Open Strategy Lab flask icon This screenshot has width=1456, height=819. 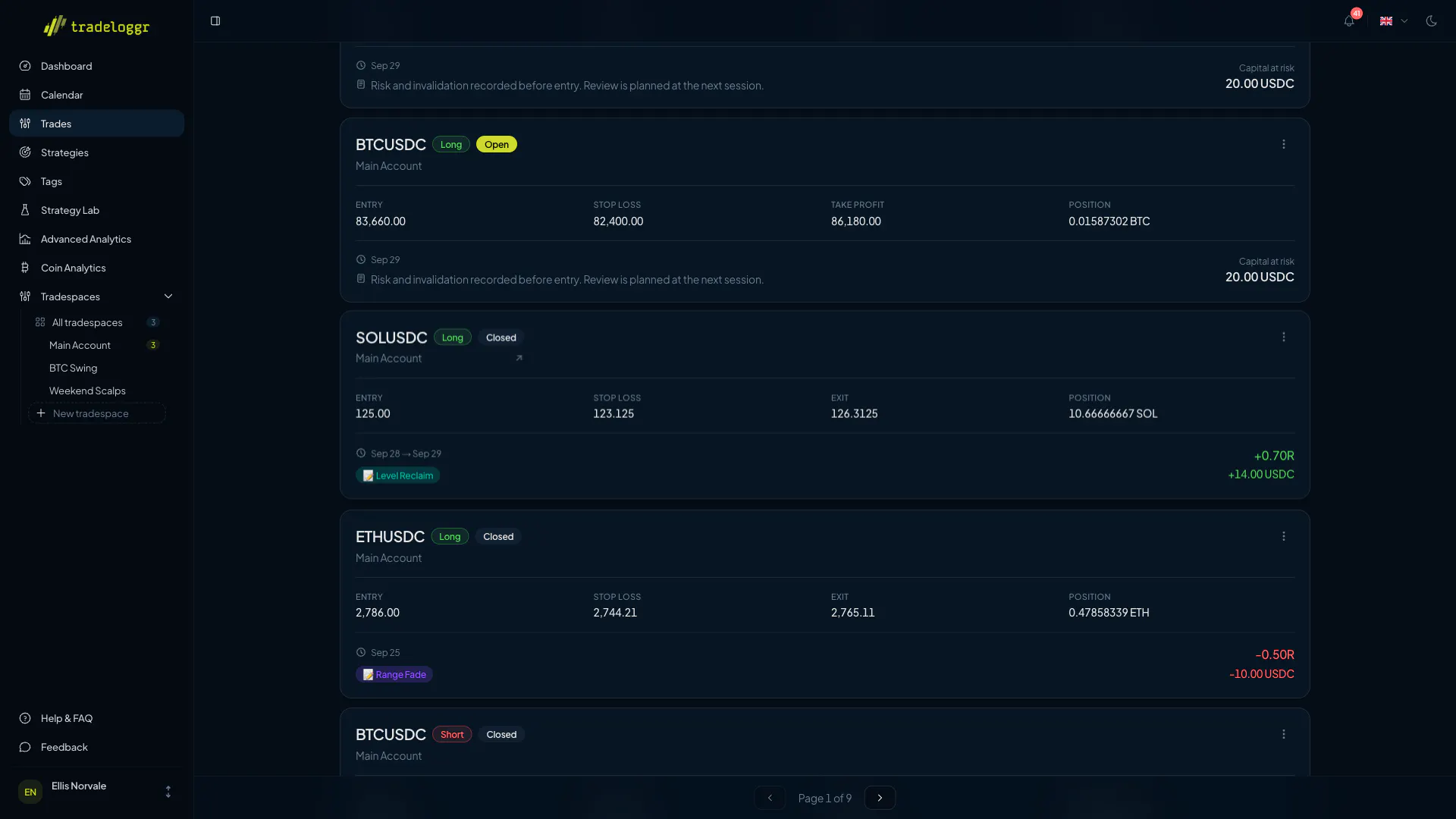pyautogui.click(x=25, y=210)
